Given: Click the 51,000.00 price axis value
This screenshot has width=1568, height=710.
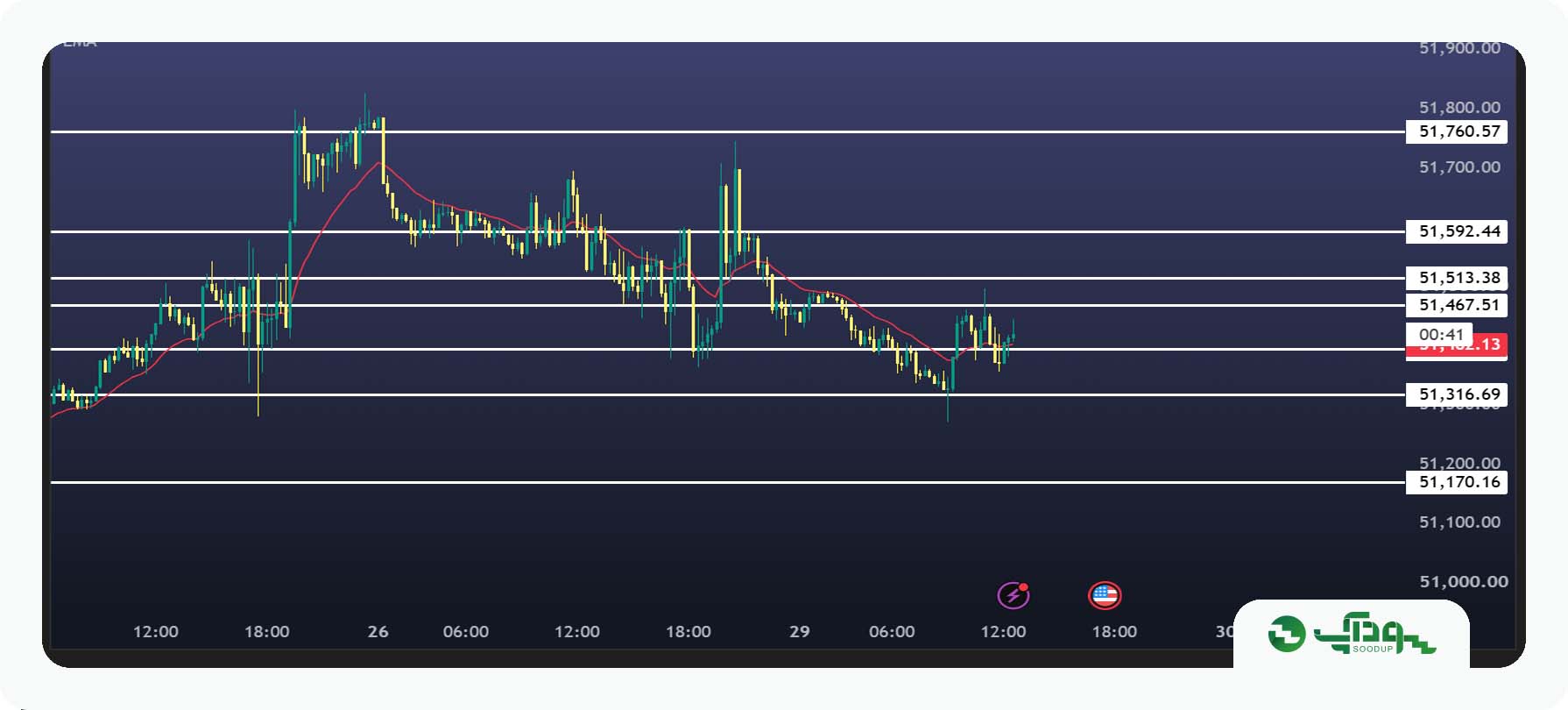Looking at the screenshot, I should [x=1463, y=581].
